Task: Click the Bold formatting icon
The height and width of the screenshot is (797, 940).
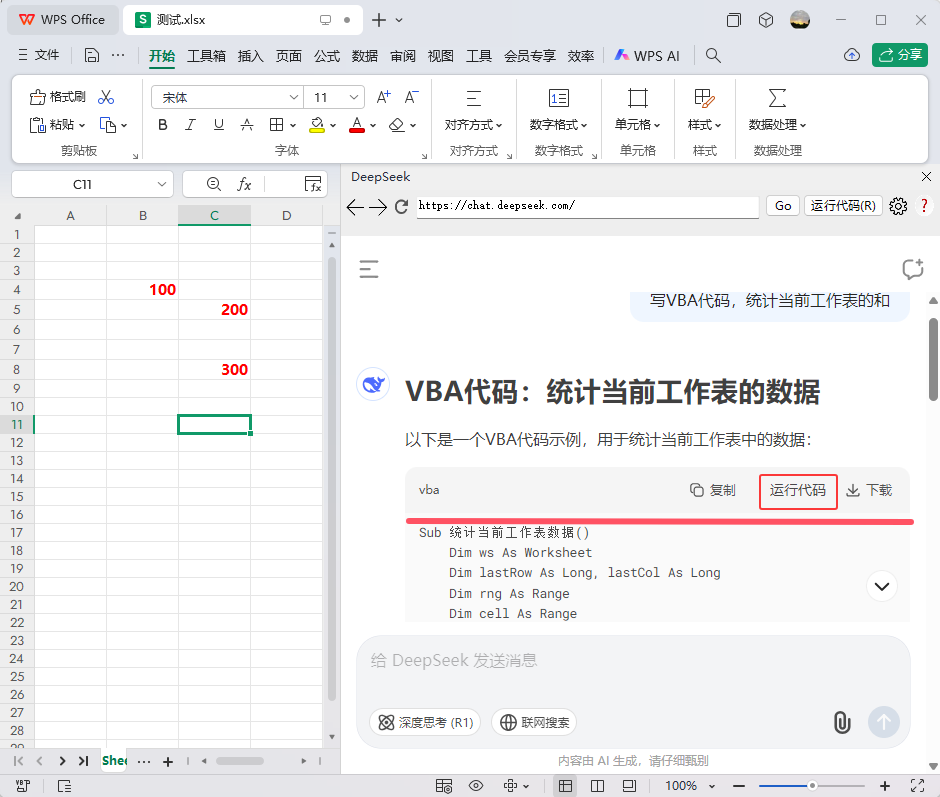Action: tap(163, 125)
